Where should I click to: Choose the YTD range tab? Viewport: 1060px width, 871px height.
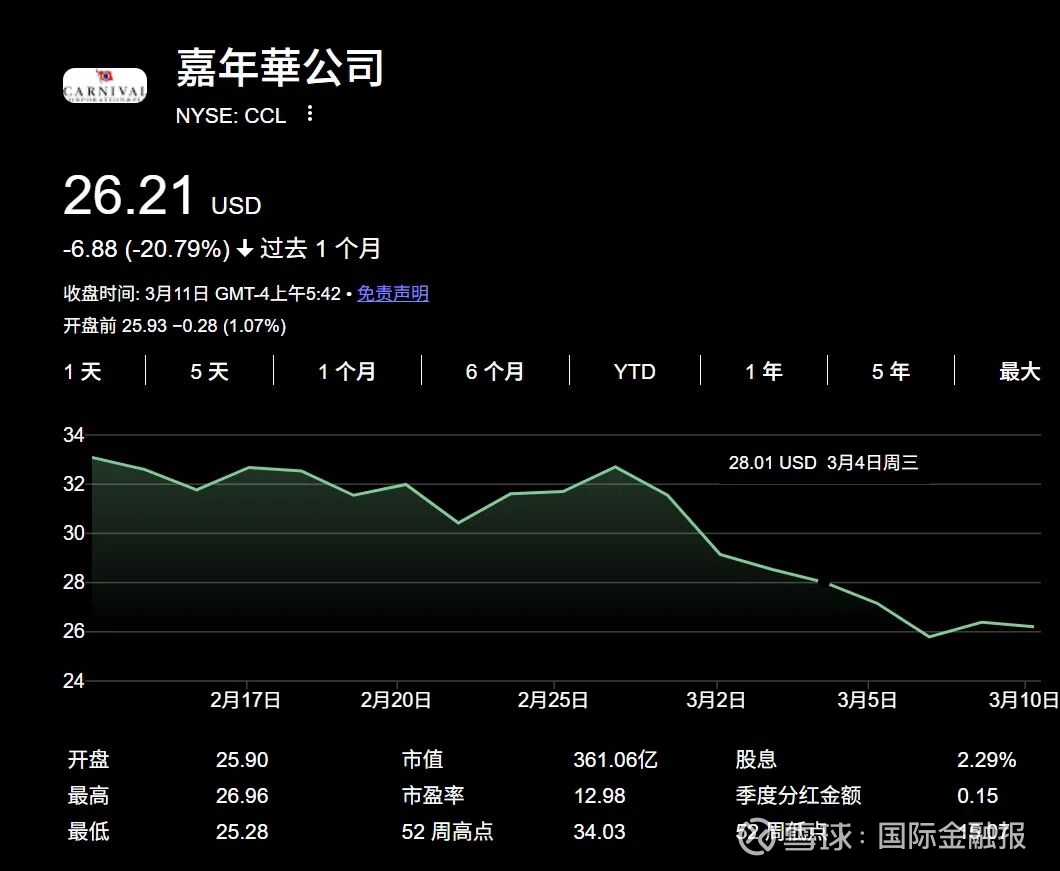pos(634,371)
